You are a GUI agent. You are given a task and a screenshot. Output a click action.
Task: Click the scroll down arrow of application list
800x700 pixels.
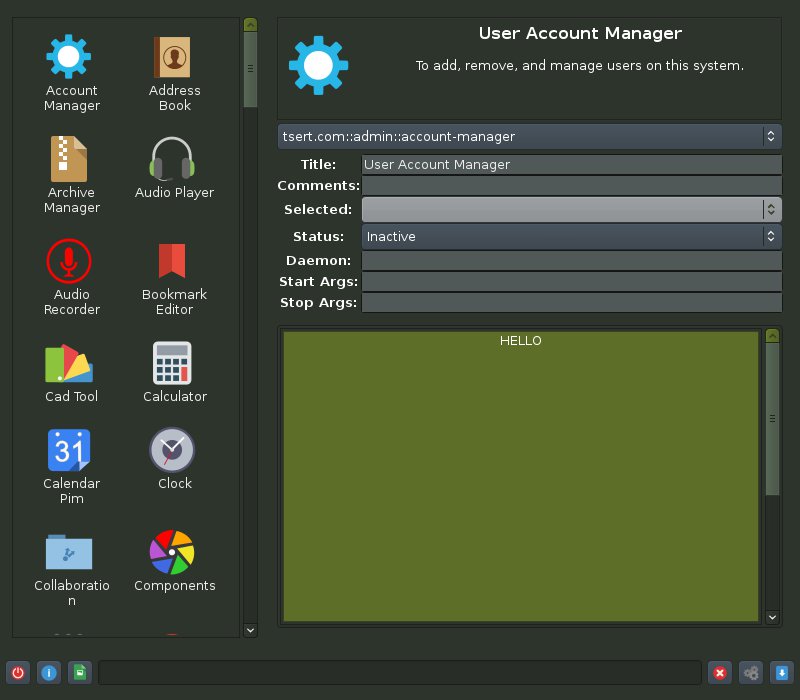[250, 630]
